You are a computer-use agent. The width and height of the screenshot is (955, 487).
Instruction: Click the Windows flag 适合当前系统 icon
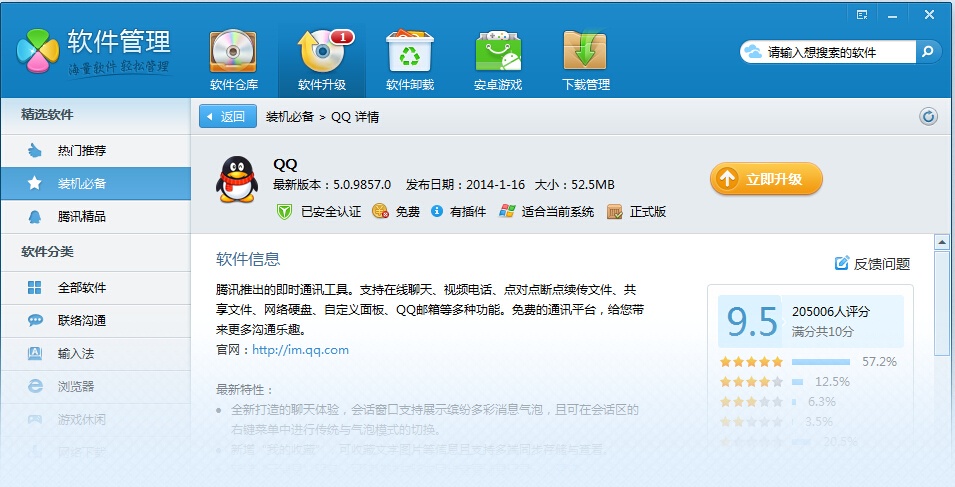tap(507, 211)
